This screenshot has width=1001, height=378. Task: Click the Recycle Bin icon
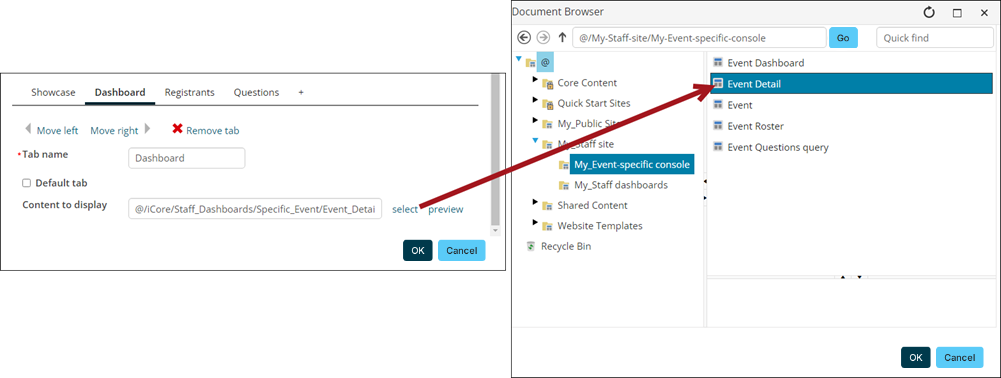coord(531,246)
